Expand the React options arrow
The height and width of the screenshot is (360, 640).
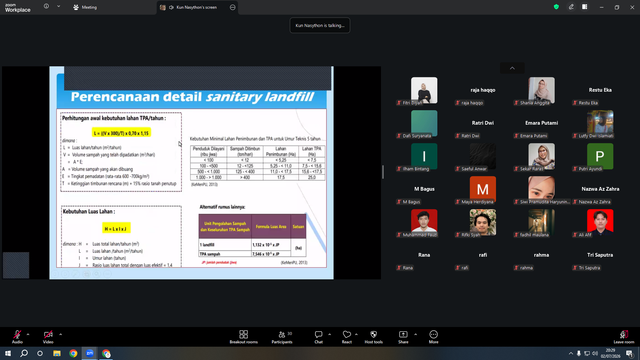(x=356, y=334)
